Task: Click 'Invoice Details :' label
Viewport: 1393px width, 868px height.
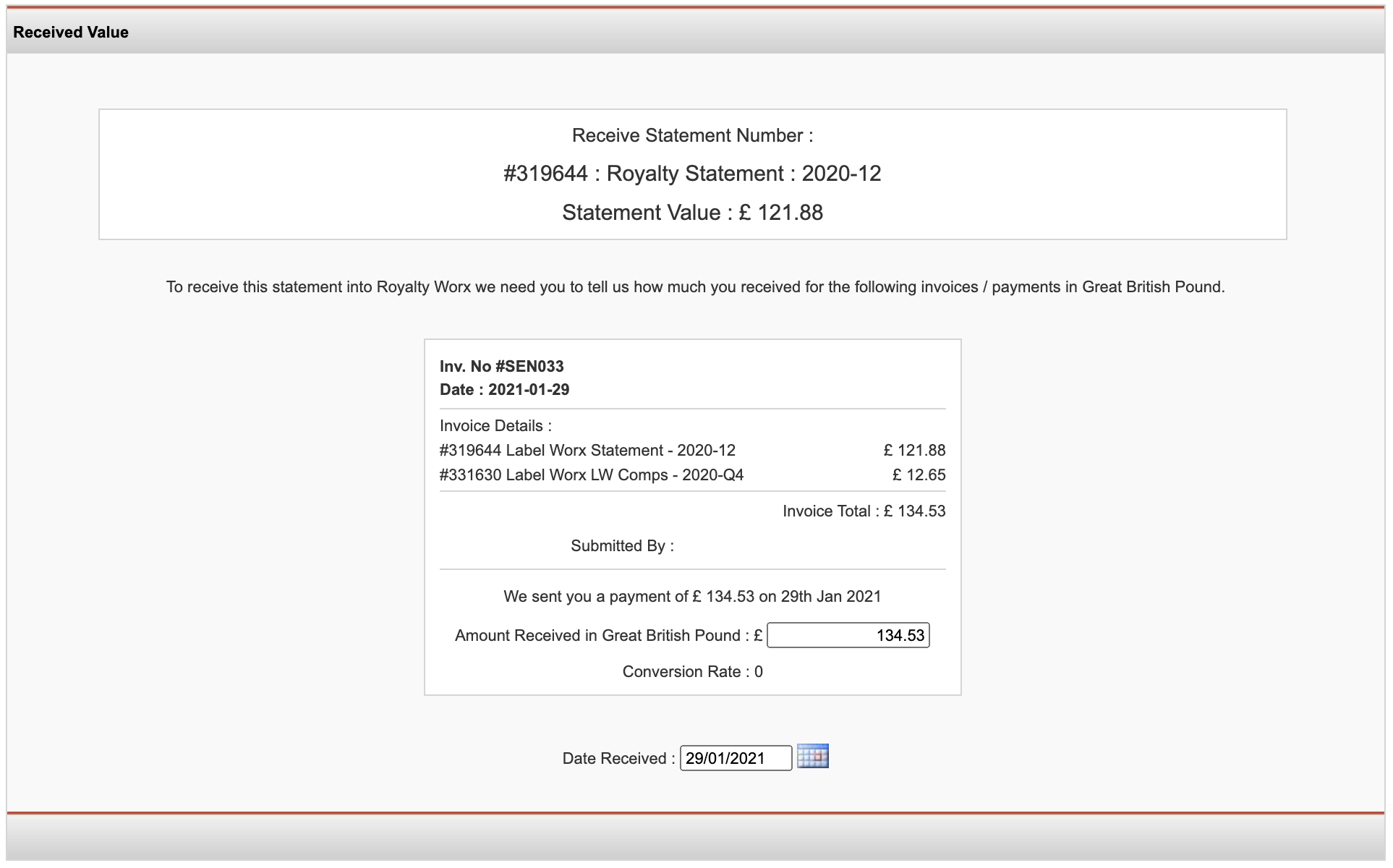Action: click(495, 426)
